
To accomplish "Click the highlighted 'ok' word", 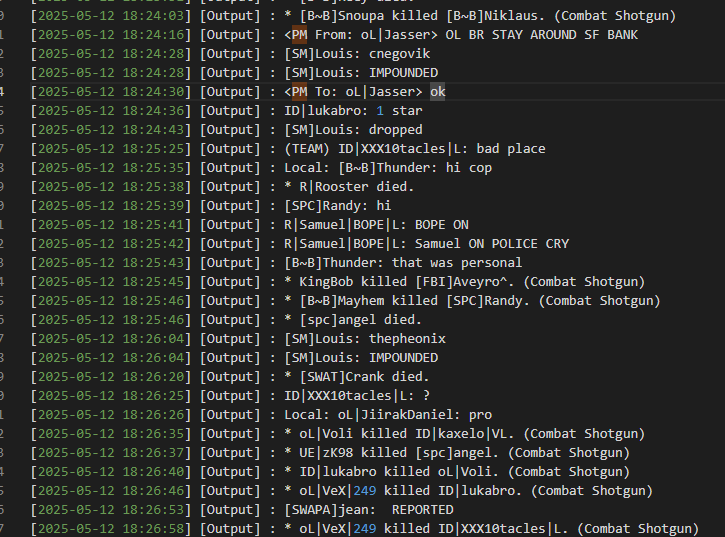I will (437, 92).
